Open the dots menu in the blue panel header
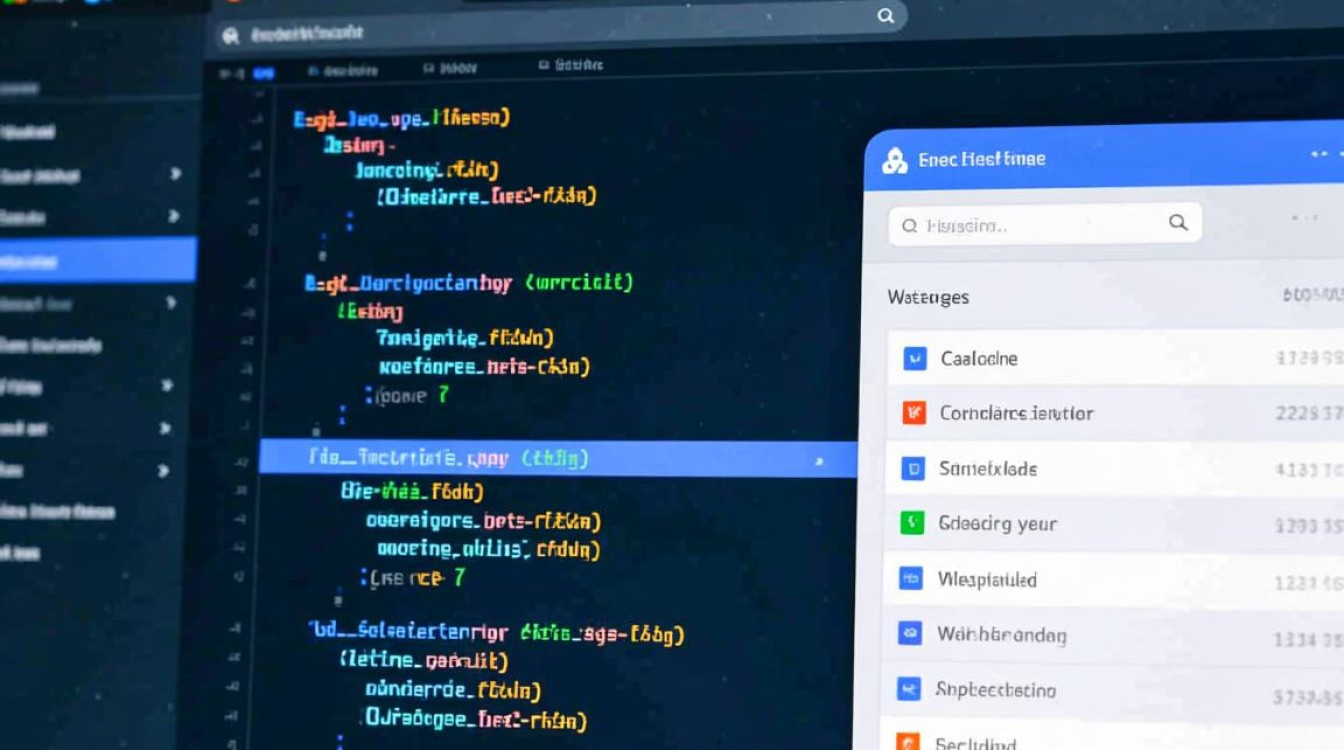 (x=1320, y=155)
